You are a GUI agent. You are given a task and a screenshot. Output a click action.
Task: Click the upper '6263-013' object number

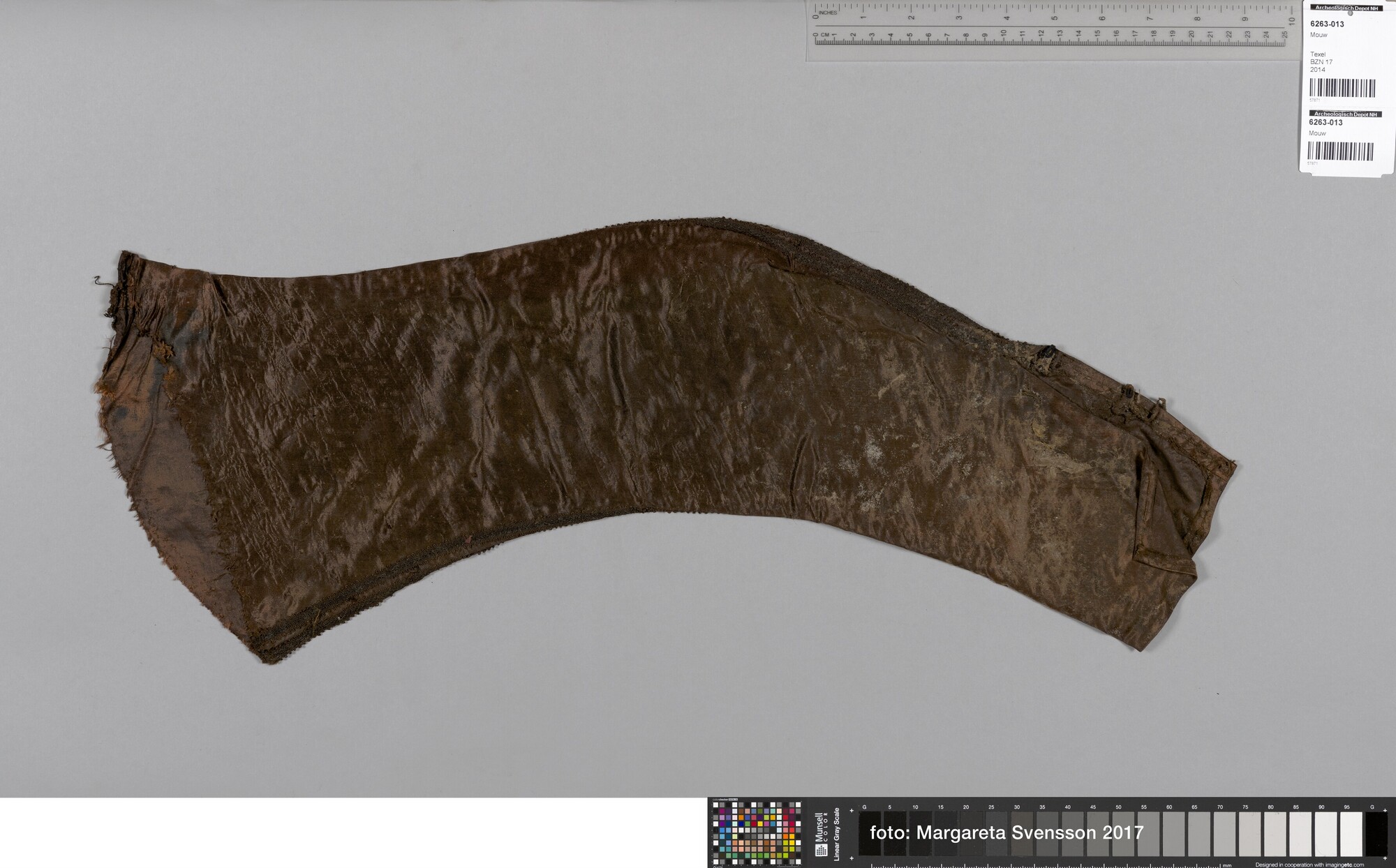pyautogui.click(x=1326, y=24)
